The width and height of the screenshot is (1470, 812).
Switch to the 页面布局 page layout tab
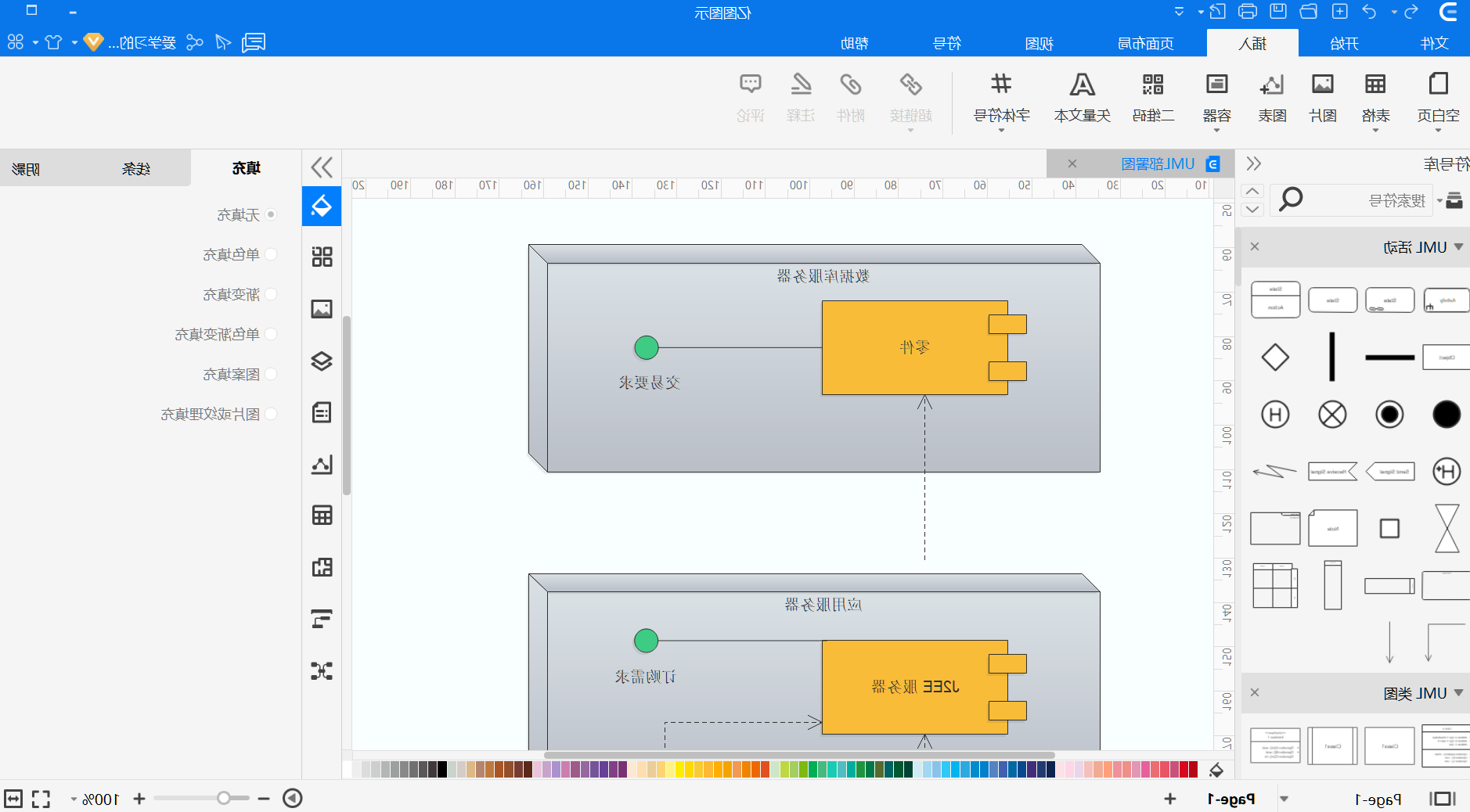[1145, 43]
